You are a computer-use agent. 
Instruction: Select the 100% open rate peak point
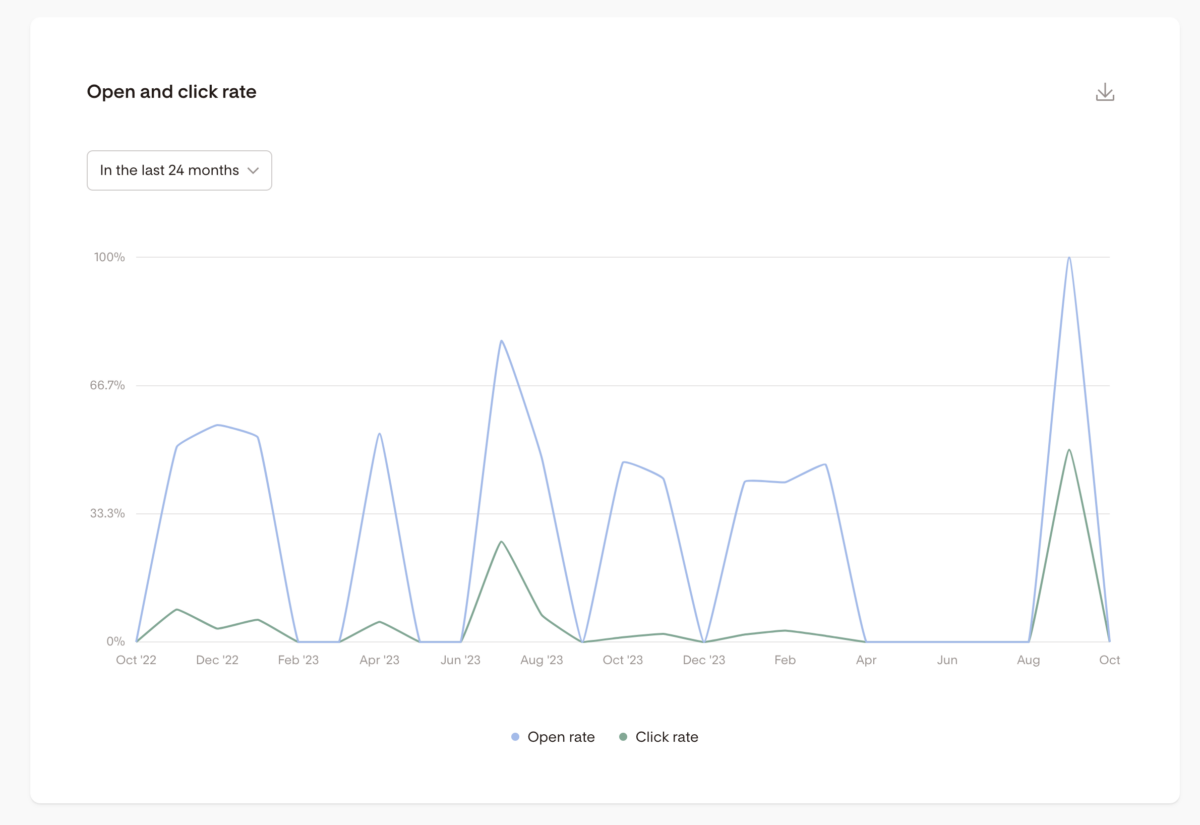1069,258
